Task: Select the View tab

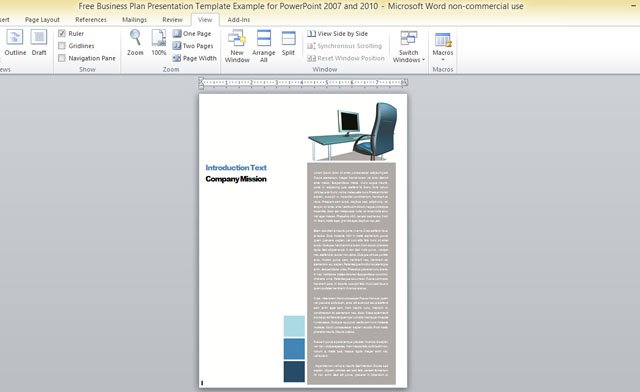Action: (205, 19)
